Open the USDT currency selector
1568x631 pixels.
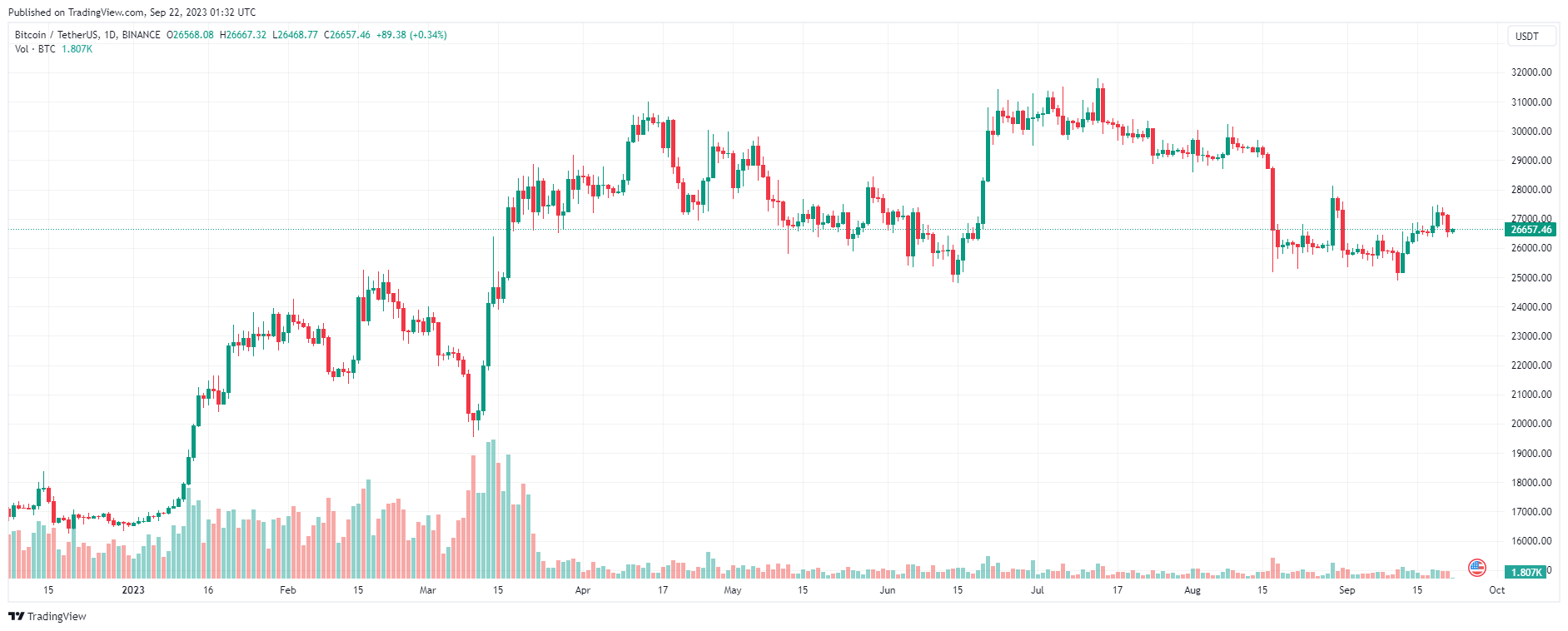click(x=1526, y=36)
